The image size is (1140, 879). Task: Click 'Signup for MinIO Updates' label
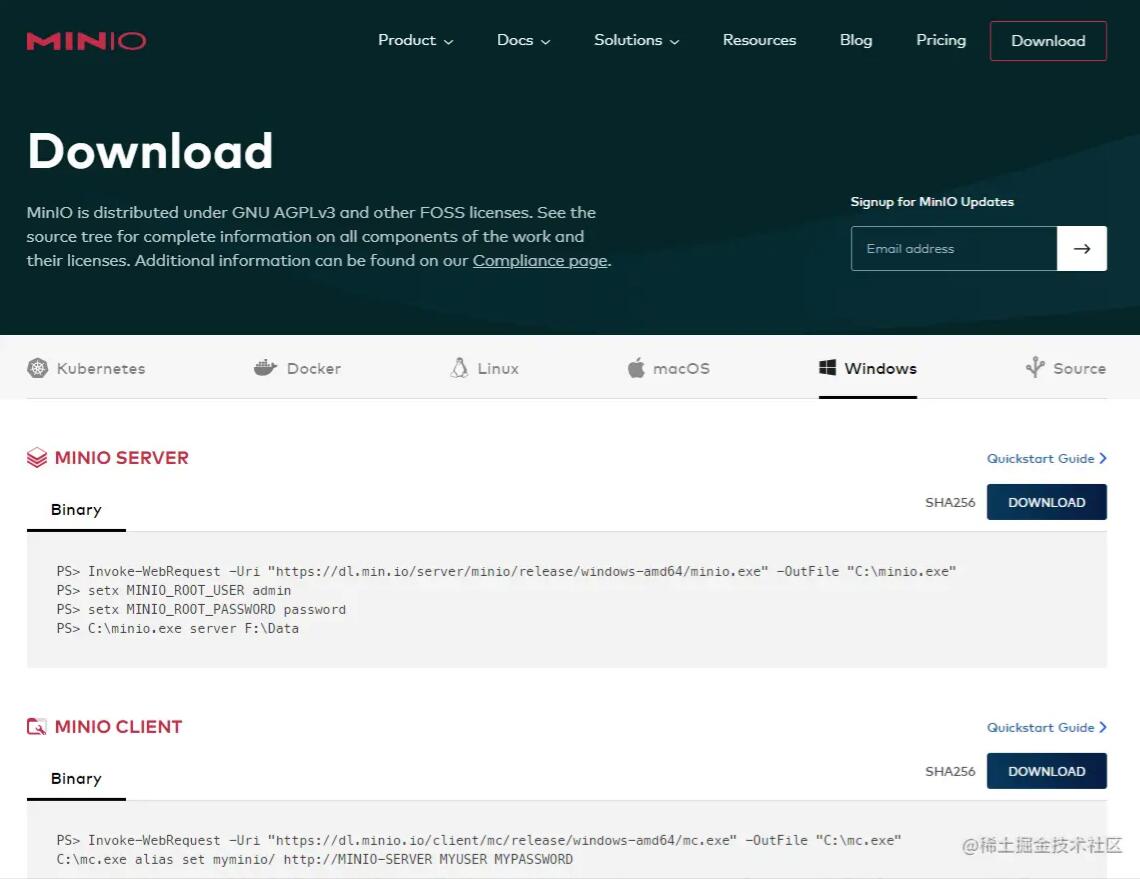[x=932, y=201]
